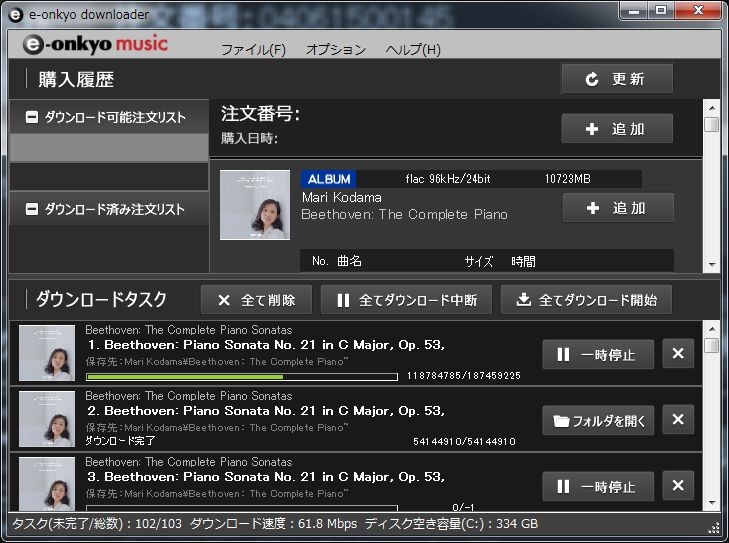This screenshot has height=543, width=729.
Task: Click the '3. Beethoven: Piano Sonata No. 21' title
Action: pos(266,477)
